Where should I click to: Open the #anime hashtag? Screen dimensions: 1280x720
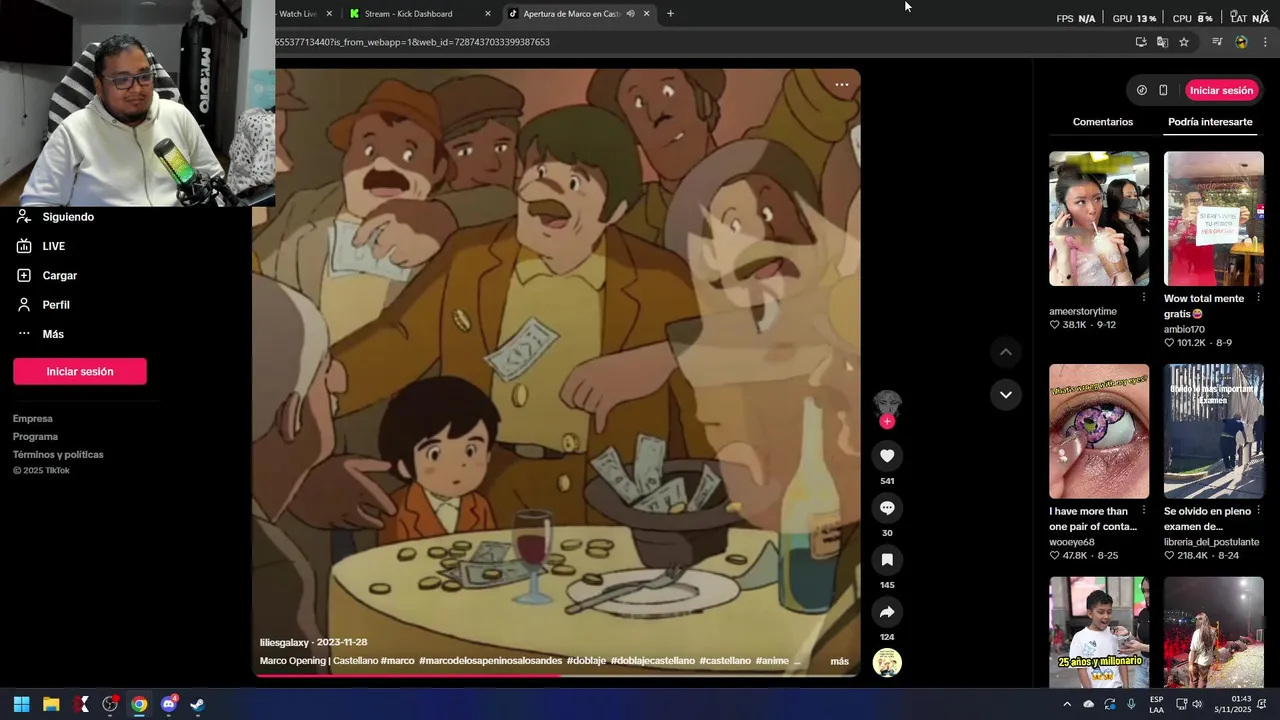point(772,661)
